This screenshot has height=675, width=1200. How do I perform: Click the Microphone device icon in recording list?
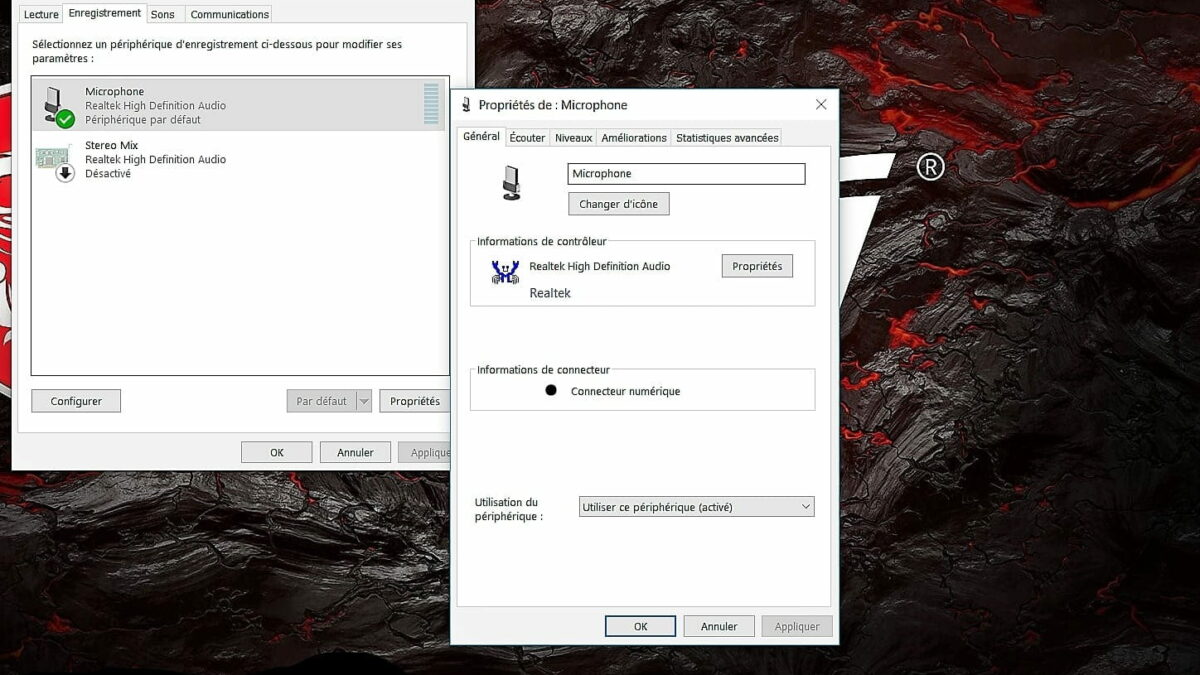click(x=57, y=106)
